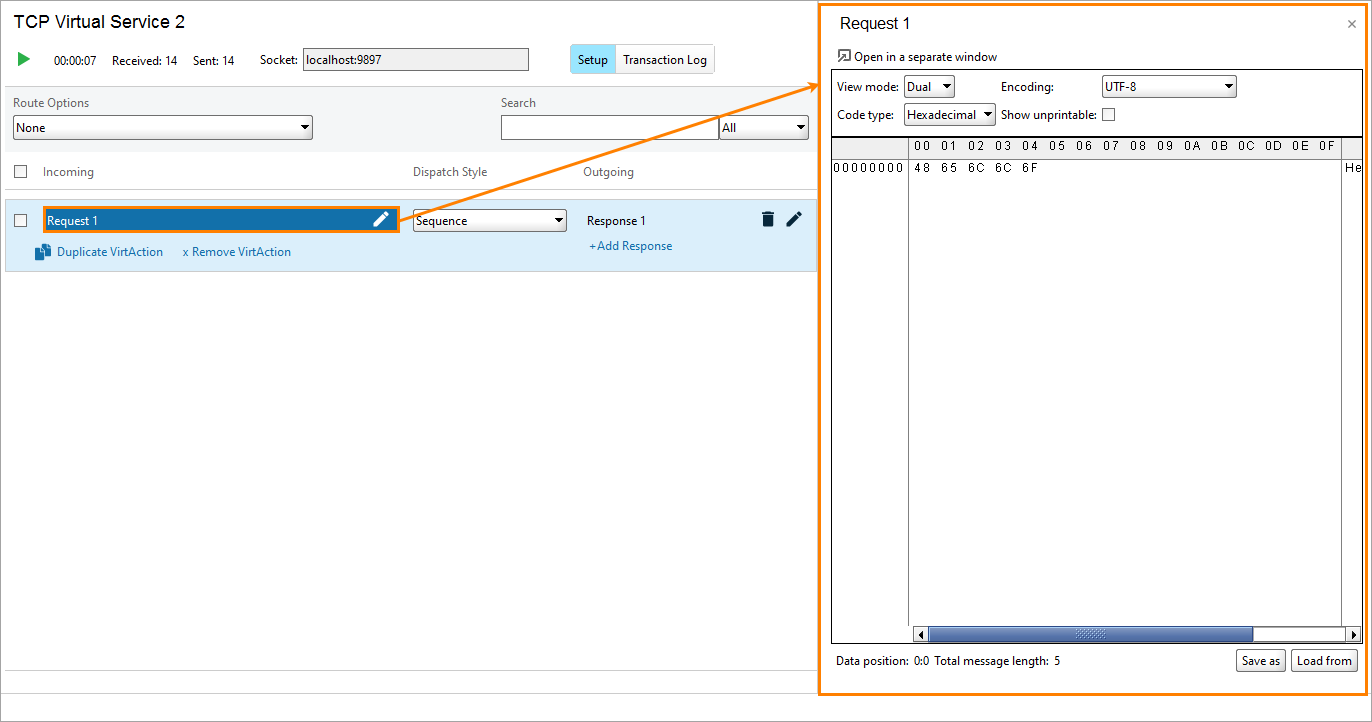The height and width of the screenshot is (722, 1372).
Task: Delete Response 1 with the trash icon
Action: coord(767,219)
